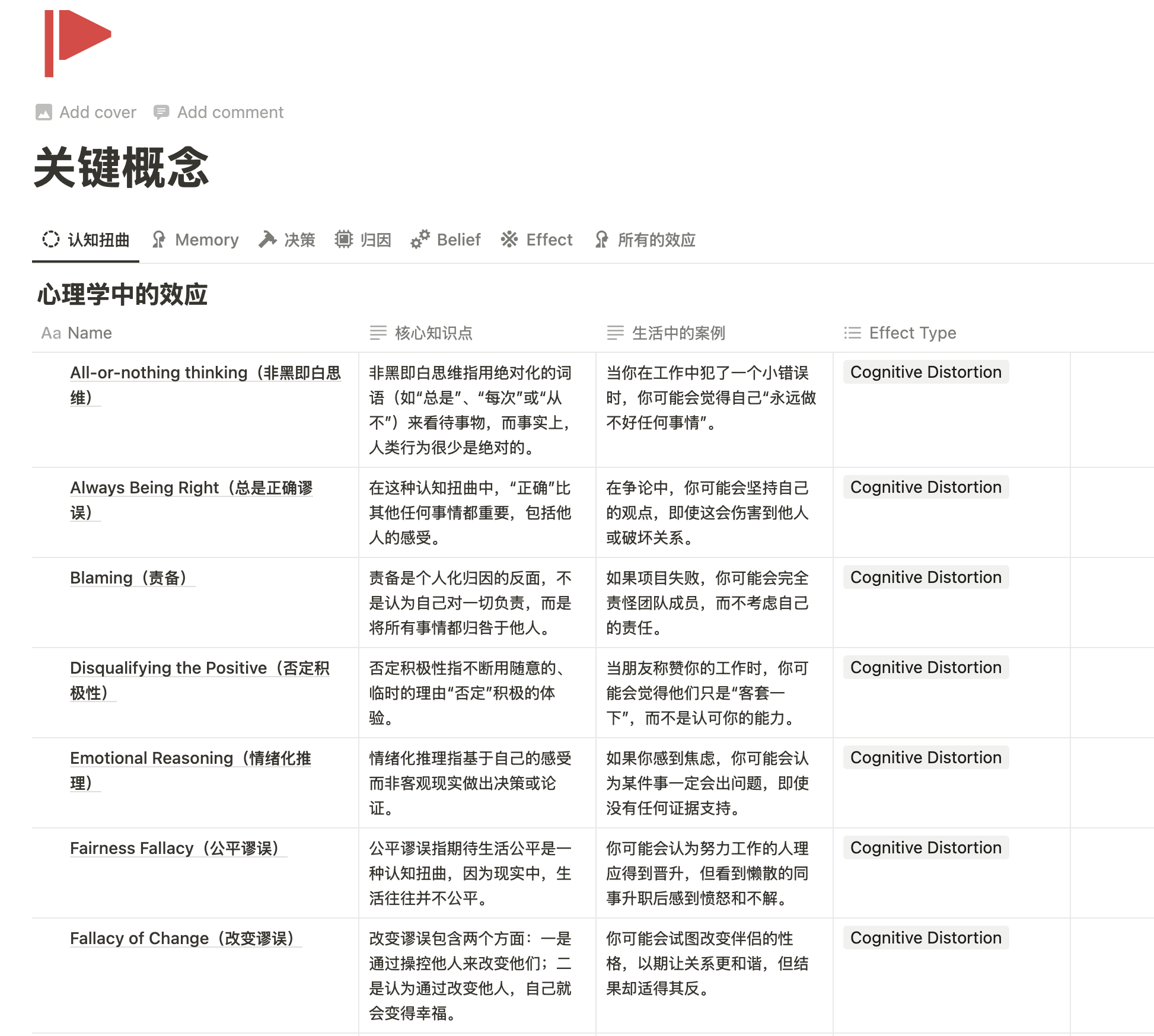Open the 核心知识点 column header menu

click(433, 333)
